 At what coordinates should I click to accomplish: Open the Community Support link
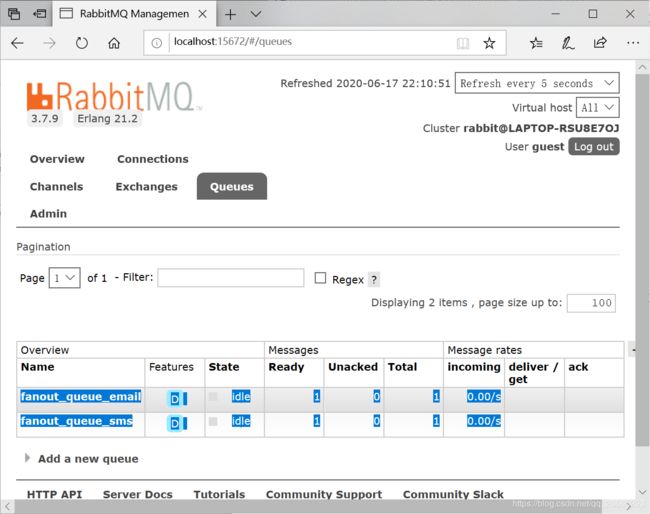[324, 495]
